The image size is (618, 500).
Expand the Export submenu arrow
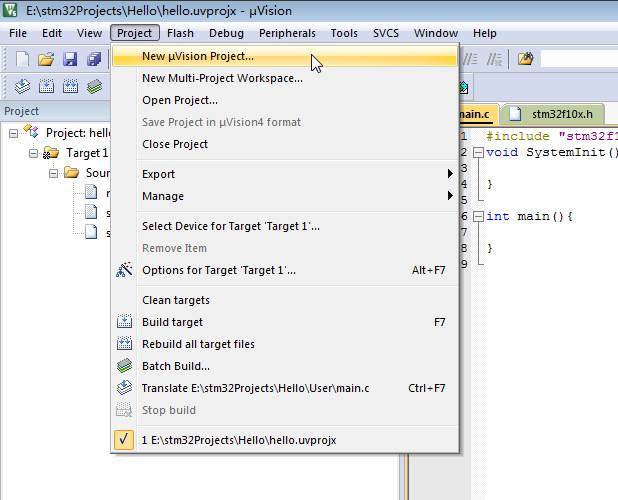(x=450, y=174)
